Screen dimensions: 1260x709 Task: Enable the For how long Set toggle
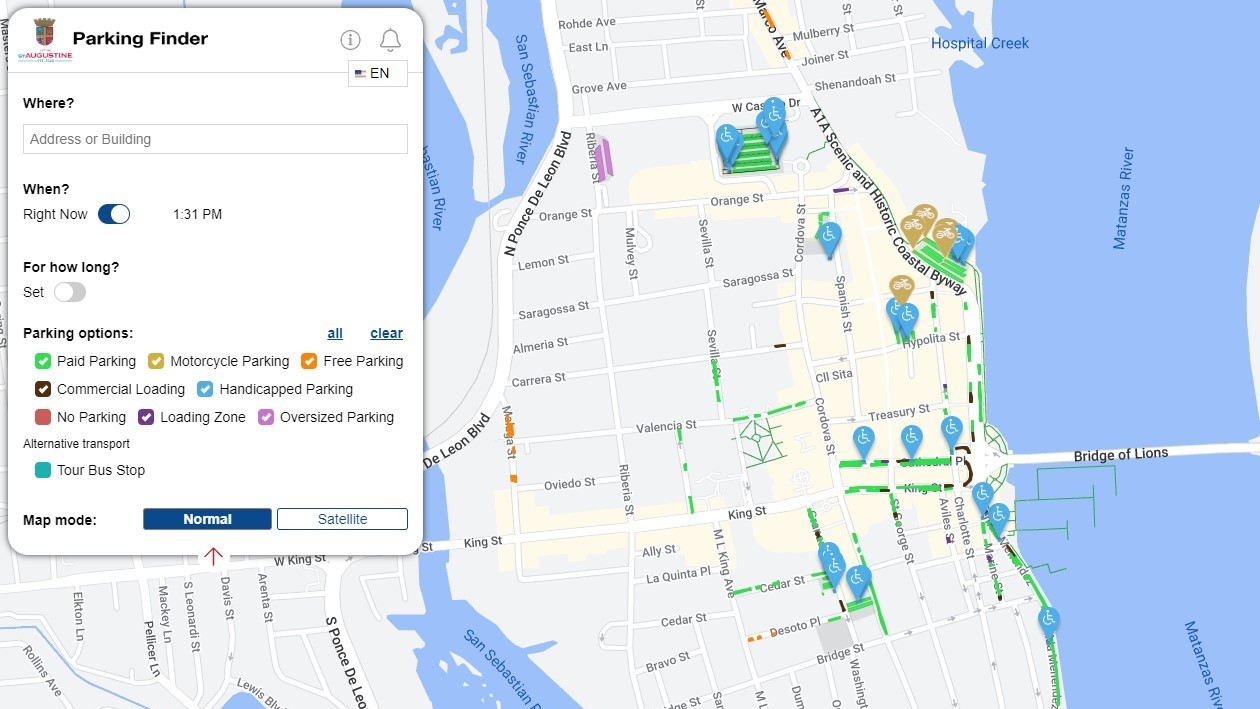[70, 292]
